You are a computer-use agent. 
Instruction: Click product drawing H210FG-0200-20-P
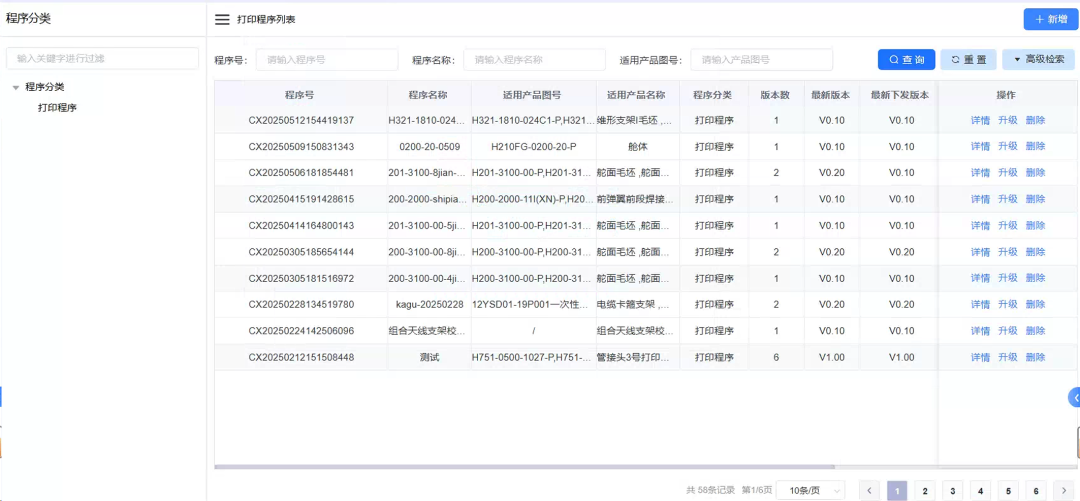click(x=534, y=146)
